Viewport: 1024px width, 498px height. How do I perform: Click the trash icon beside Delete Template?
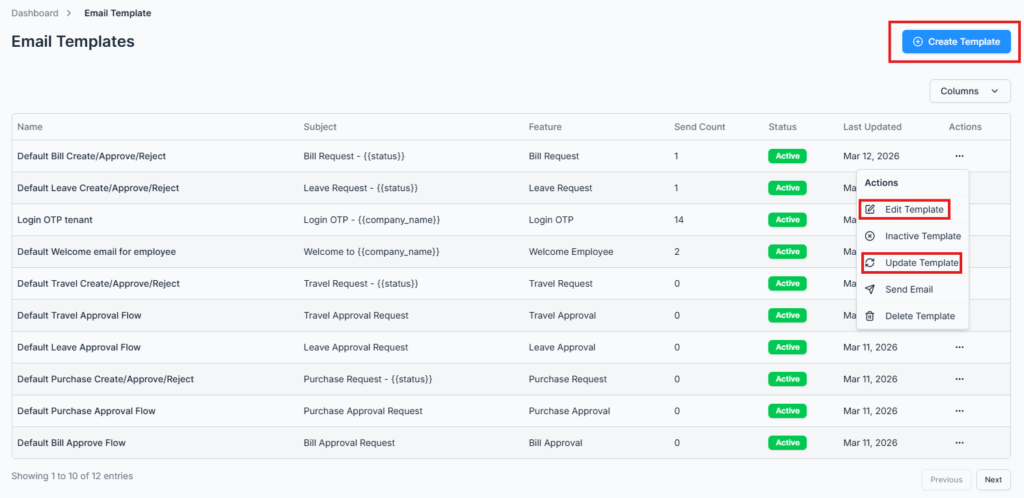click(x=870, y=316)
